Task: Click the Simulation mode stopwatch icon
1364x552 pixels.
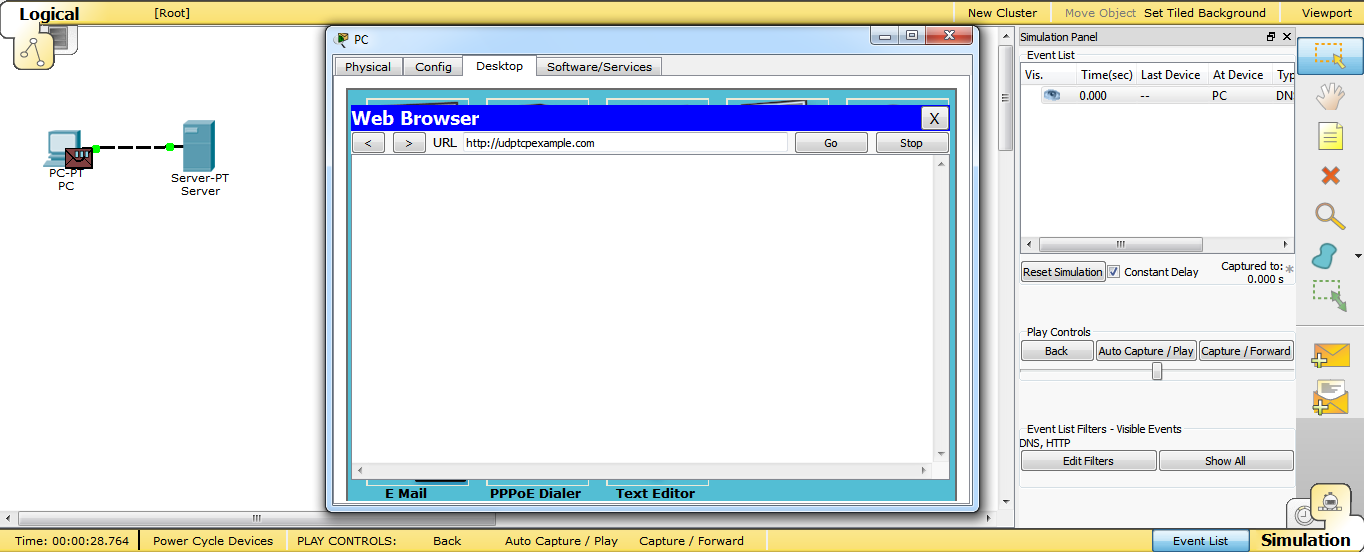Action: tap(1330, 501)
